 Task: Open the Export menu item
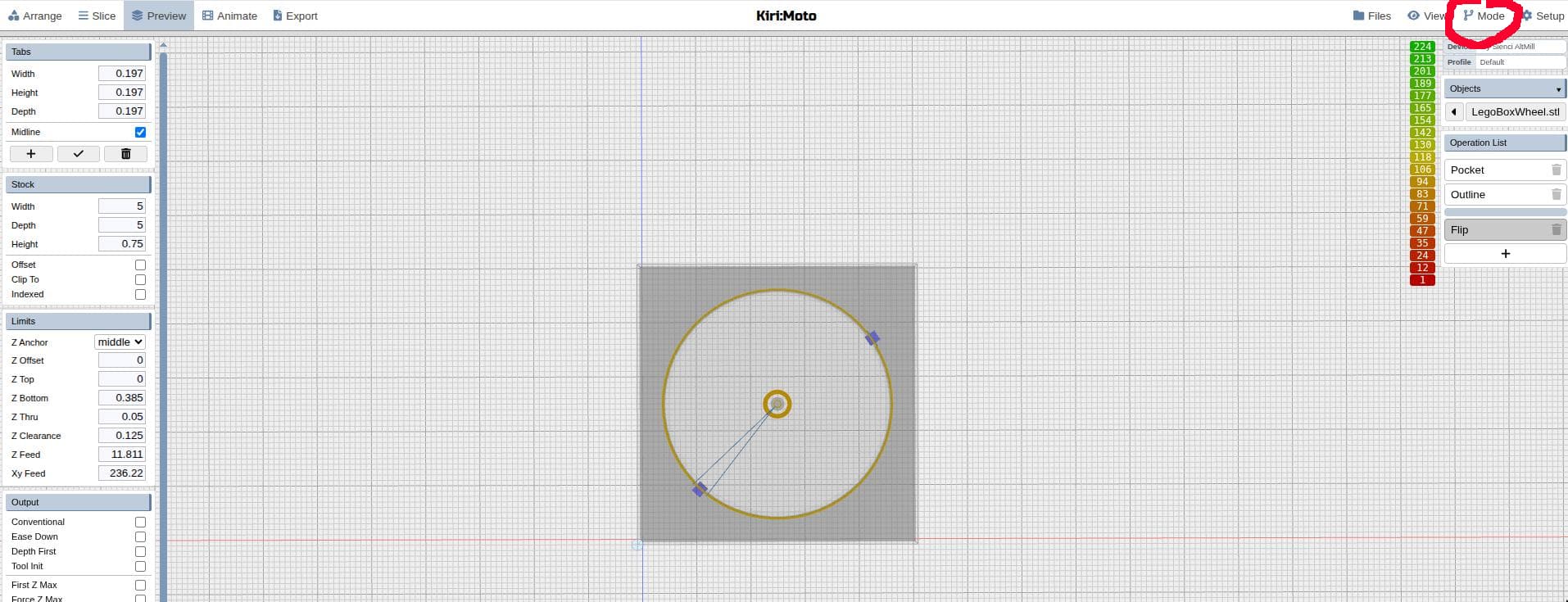tap(295, 16)
